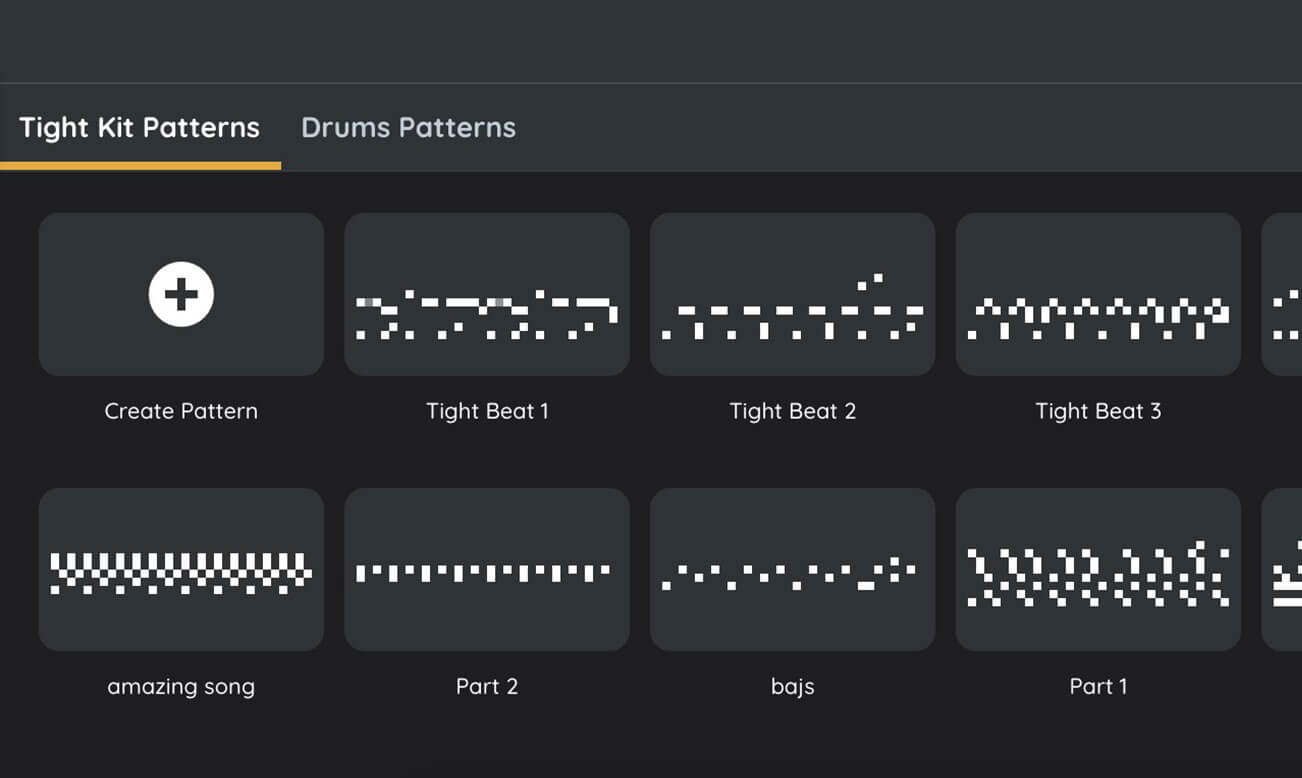Viewport: 1302px width, 778px height.
Task: Open the Tight Beat 1 pattern thumbnail
Action: [x=487, y=294]
